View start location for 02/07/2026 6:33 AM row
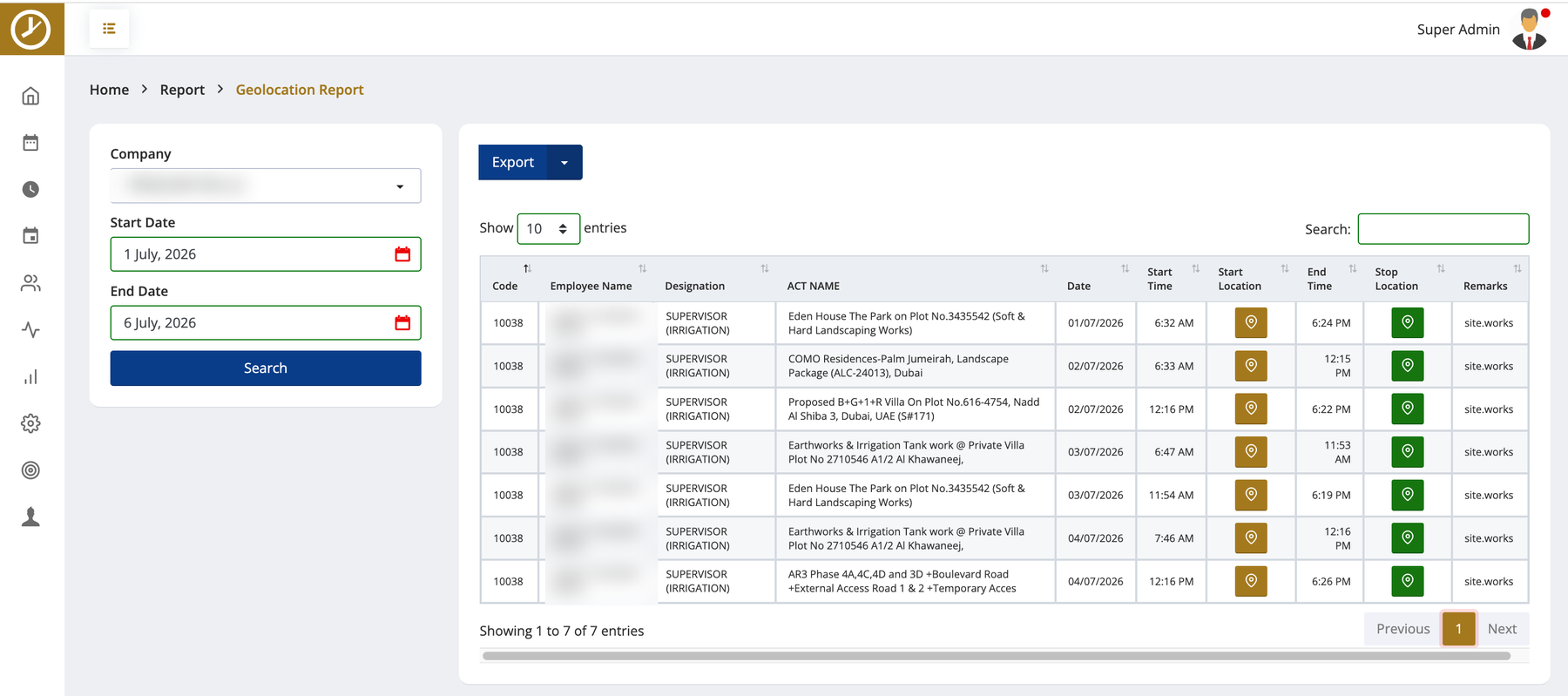This screenshot has width=1568, height=696. pos(1251,366)
